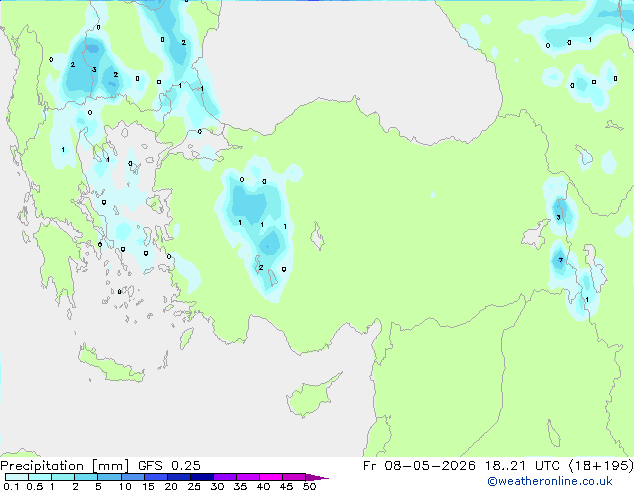The image size is (634, 490).
Task: Select the 35–40 mm legend swatch
Action: tap(248, 477)
